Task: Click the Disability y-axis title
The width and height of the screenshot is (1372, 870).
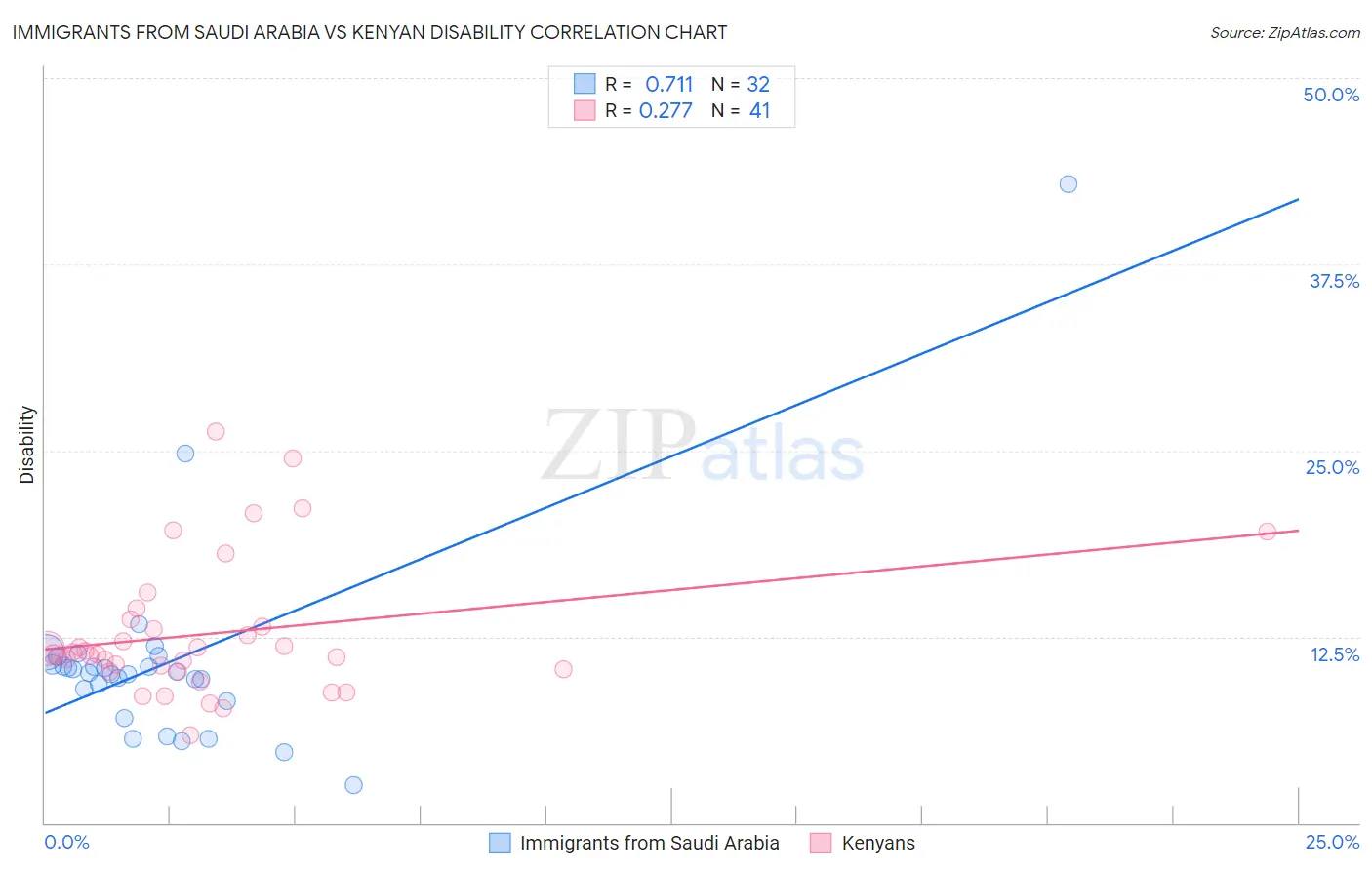Action: click(27, 445)
